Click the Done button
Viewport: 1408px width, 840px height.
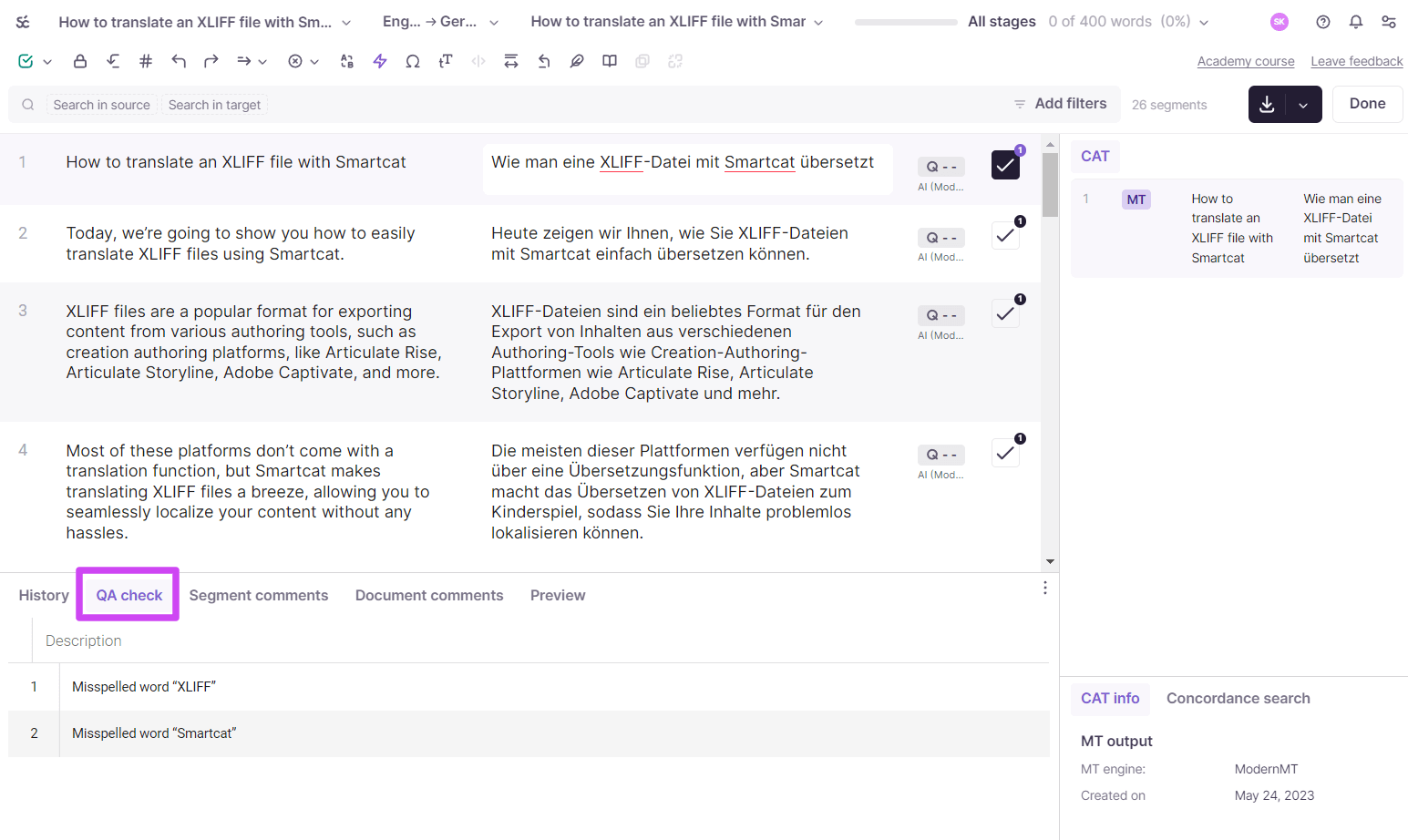pyautogui.click(x=1368, y=104)
